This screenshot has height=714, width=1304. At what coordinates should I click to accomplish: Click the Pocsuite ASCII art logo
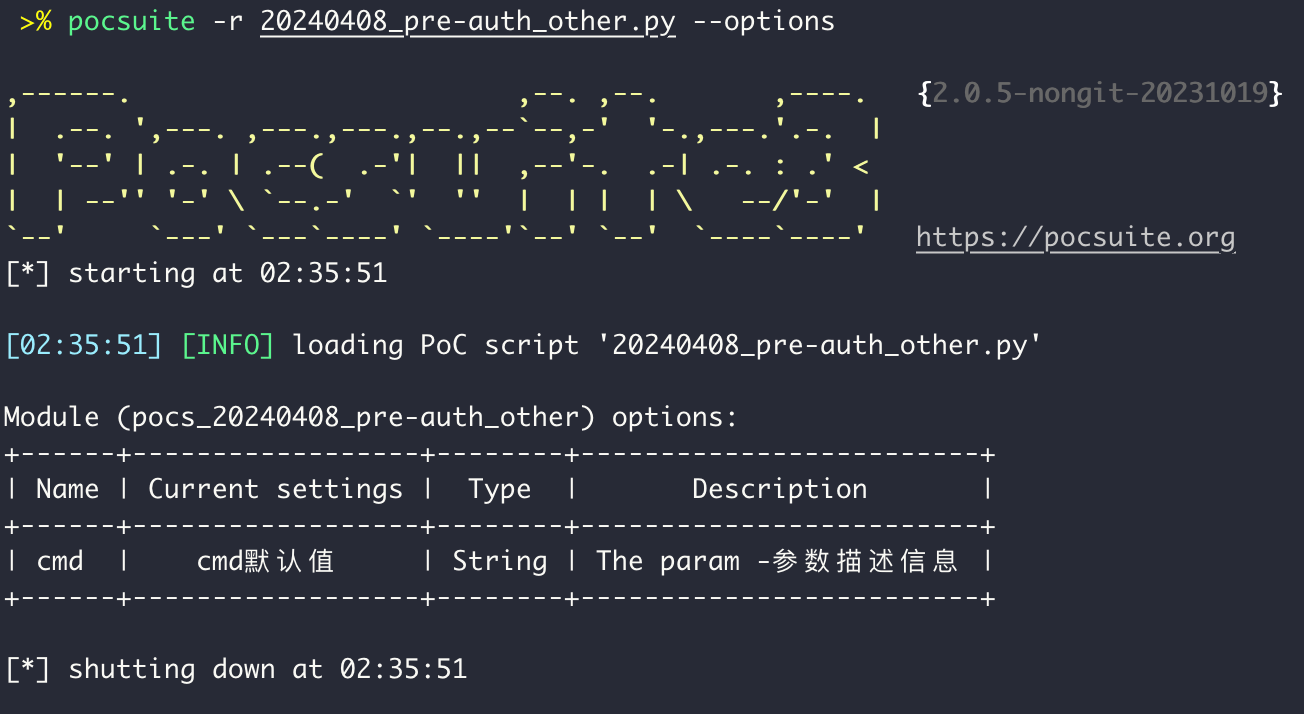(440, 166)
